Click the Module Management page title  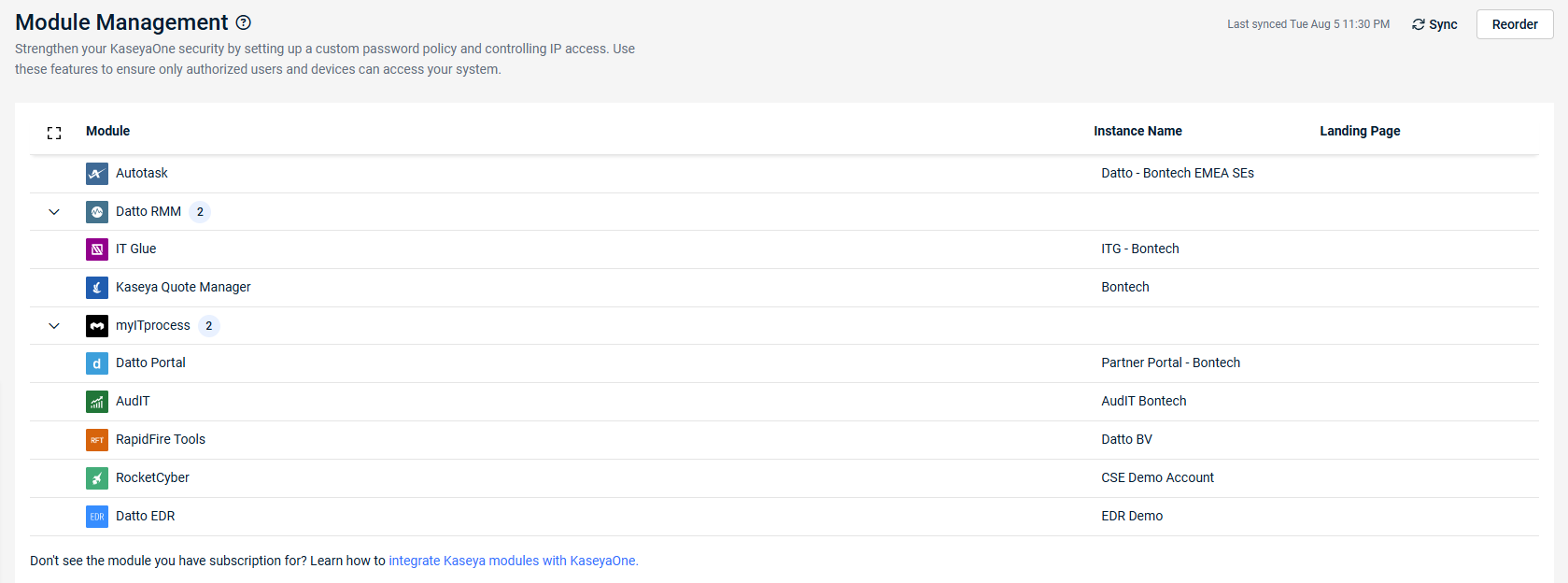coord(121,22)
